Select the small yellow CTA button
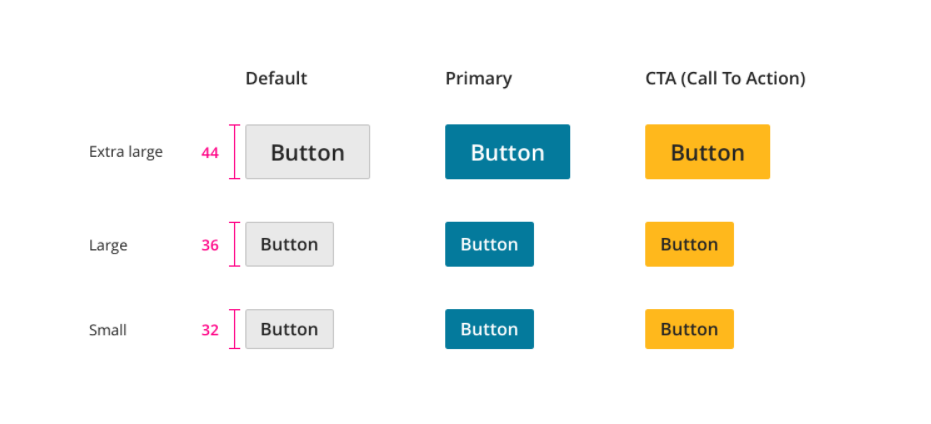 689,329
